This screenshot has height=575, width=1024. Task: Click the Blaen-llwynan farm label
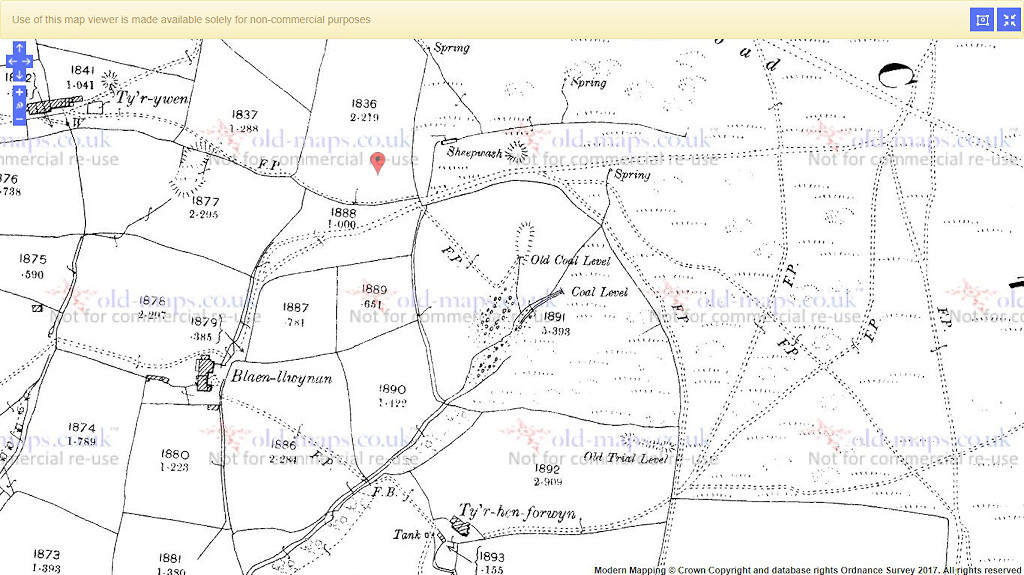tap(281, 378)
